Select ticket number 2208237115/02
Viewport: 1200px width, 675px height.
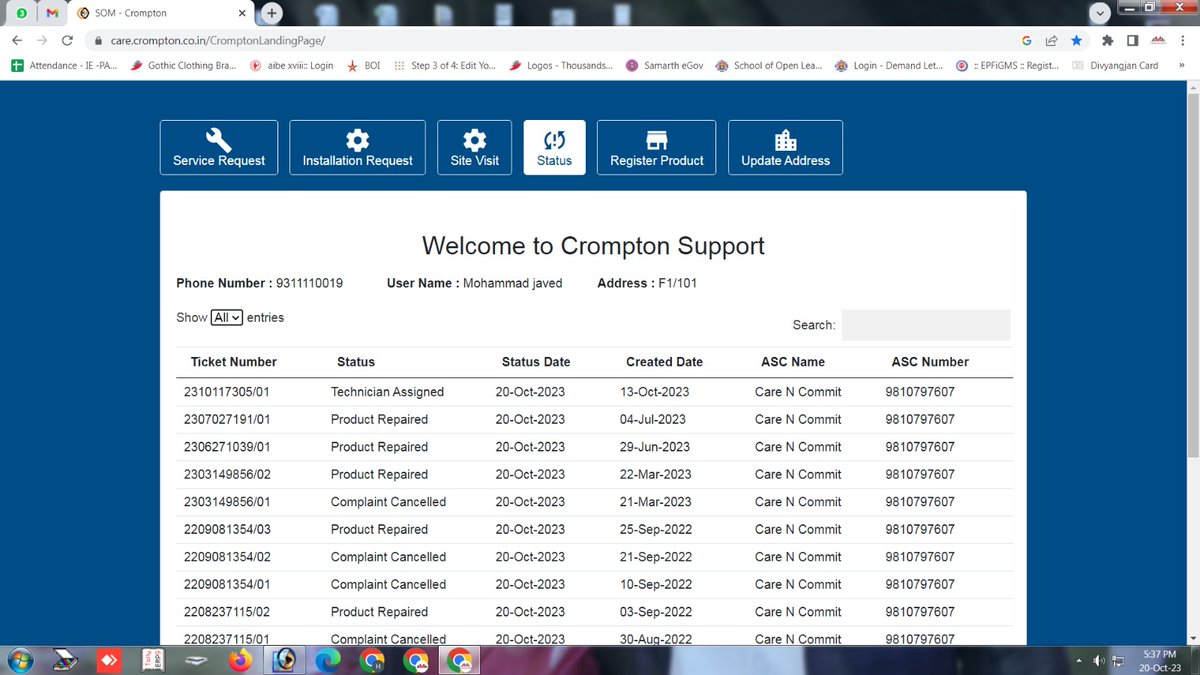[x=227, y=612]
